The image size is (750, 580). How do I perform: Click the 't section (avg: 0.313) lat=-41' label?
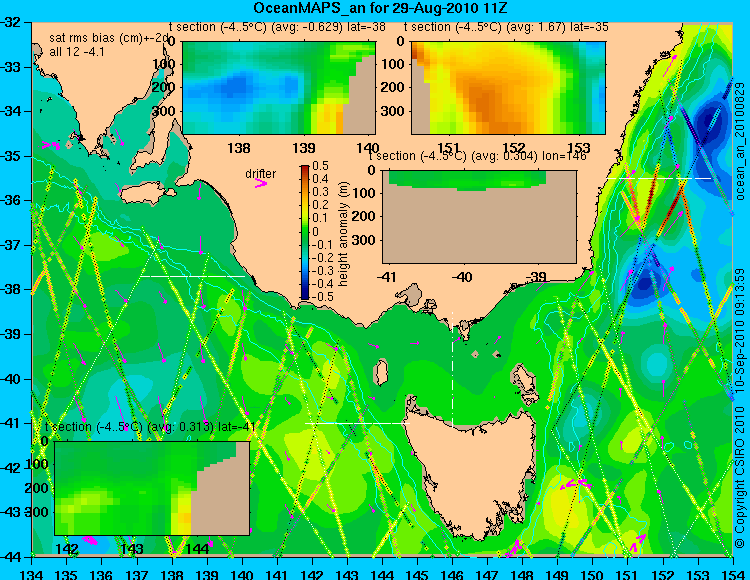150,427
